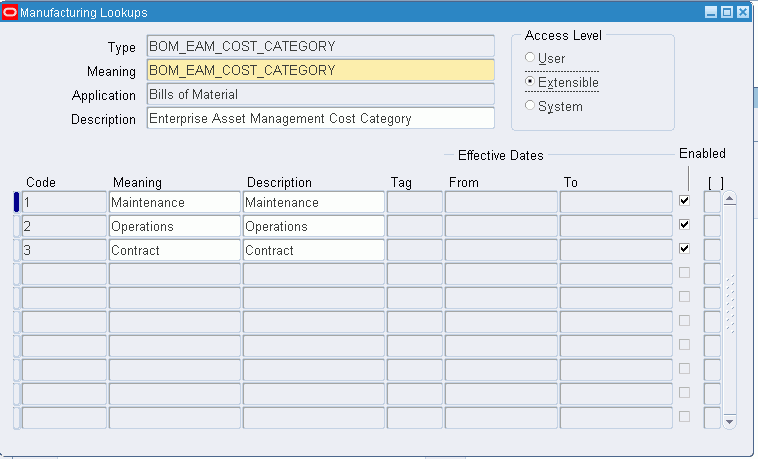
Task: Click empty Meaning cell in fourth row
Action: coord(175,274)
